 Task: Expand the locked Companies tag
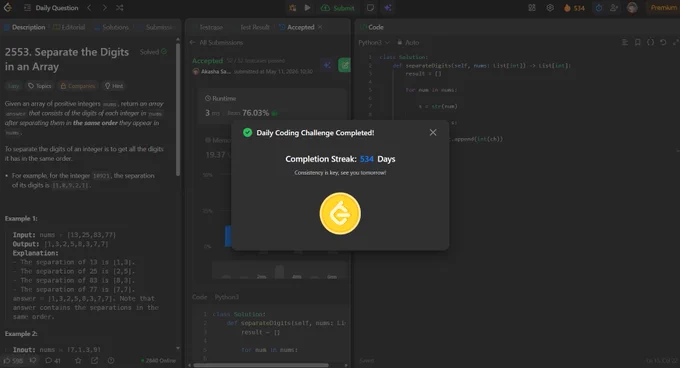click(x=78, y=86)
